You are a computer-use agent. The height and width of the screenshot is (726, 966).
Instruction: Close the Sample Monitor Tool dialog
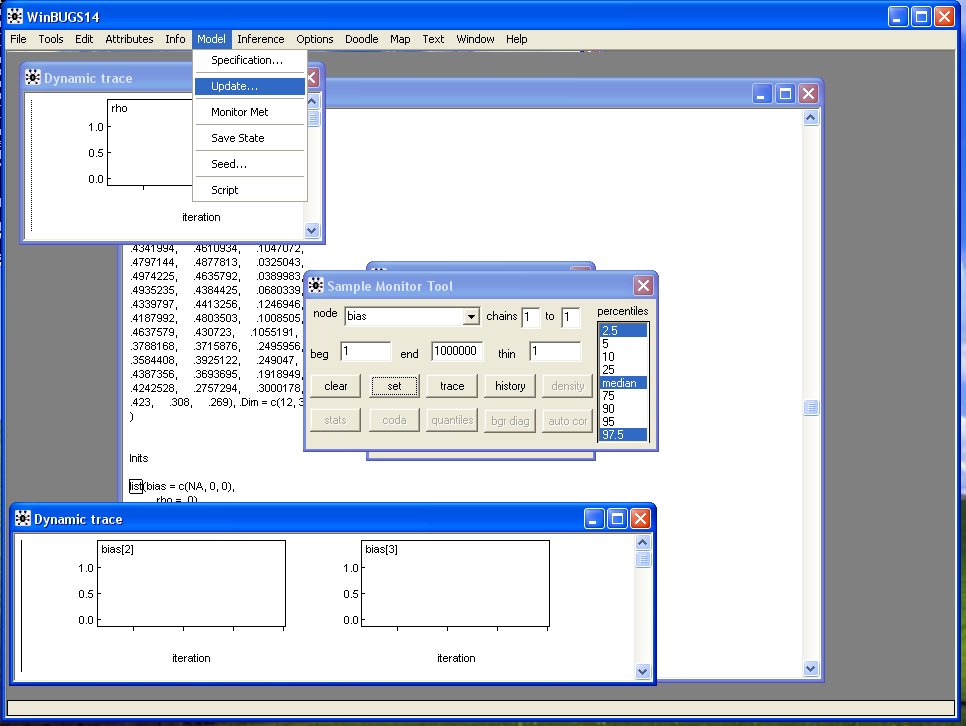click(x=643, y=286)
